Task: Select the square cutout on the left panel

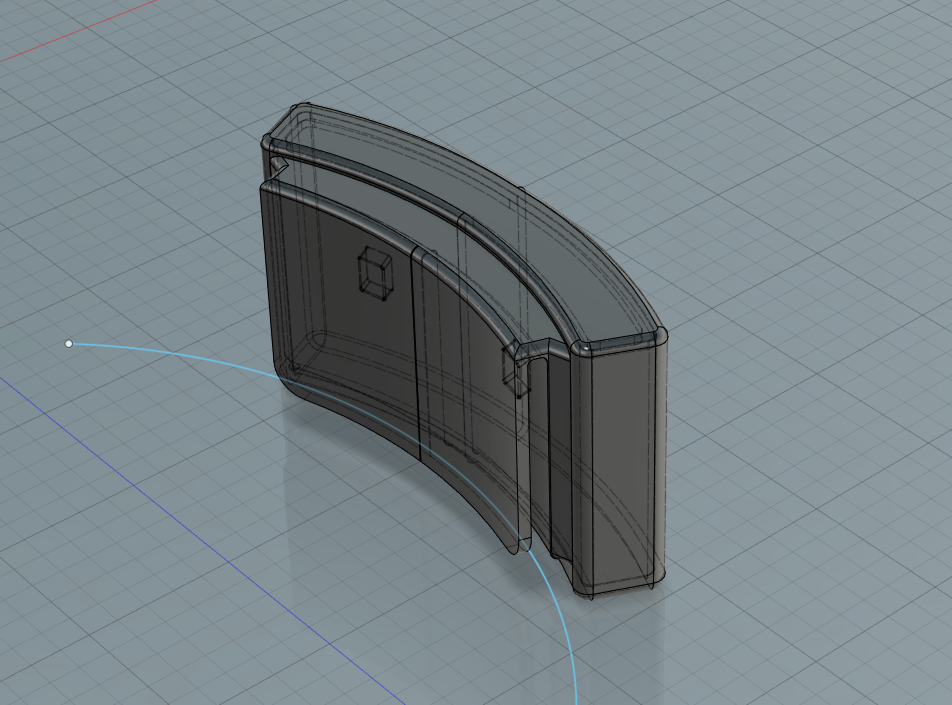Action: [375, 272]
